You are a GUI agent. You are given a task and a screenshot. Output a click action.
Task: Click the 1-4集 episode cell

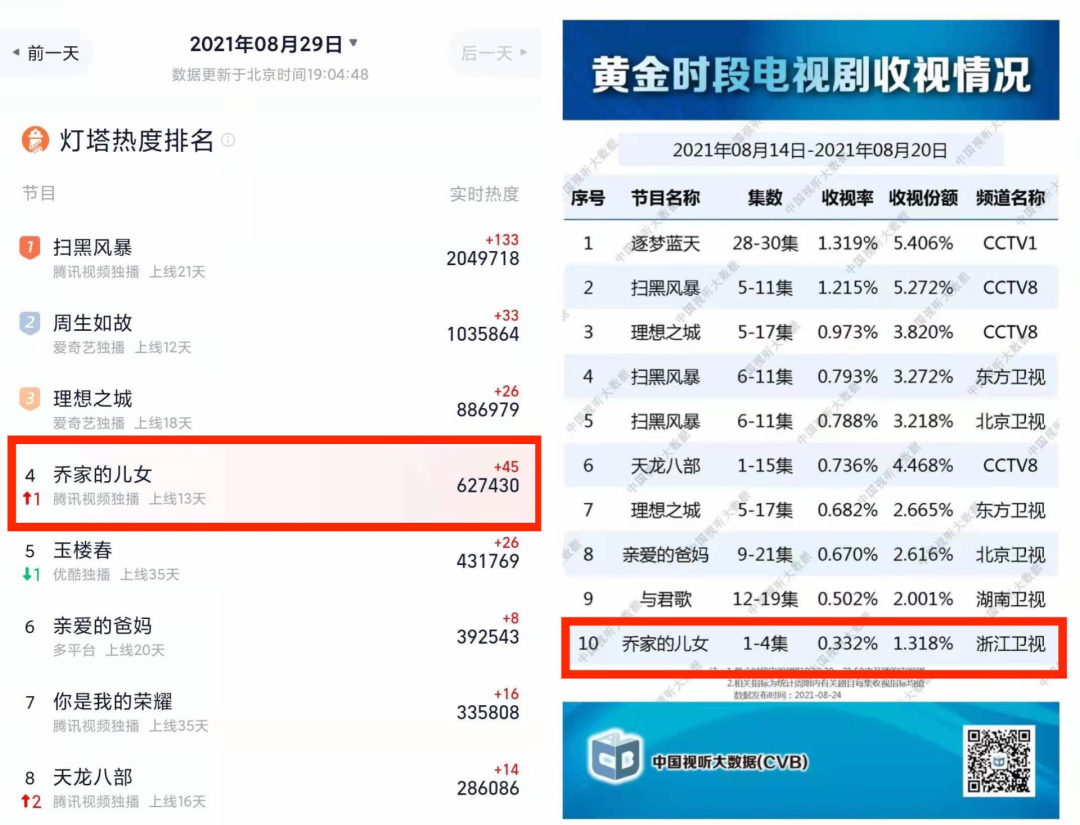tap(765, 644)
